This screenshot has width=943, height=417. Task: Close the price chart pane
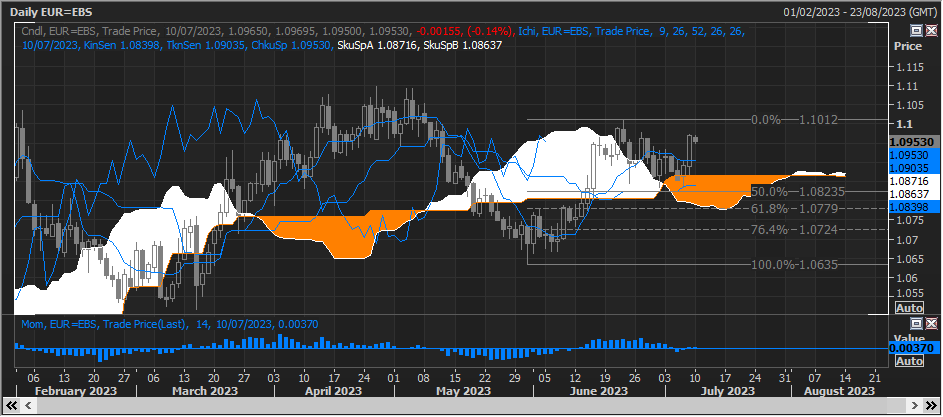click(930, 31)
